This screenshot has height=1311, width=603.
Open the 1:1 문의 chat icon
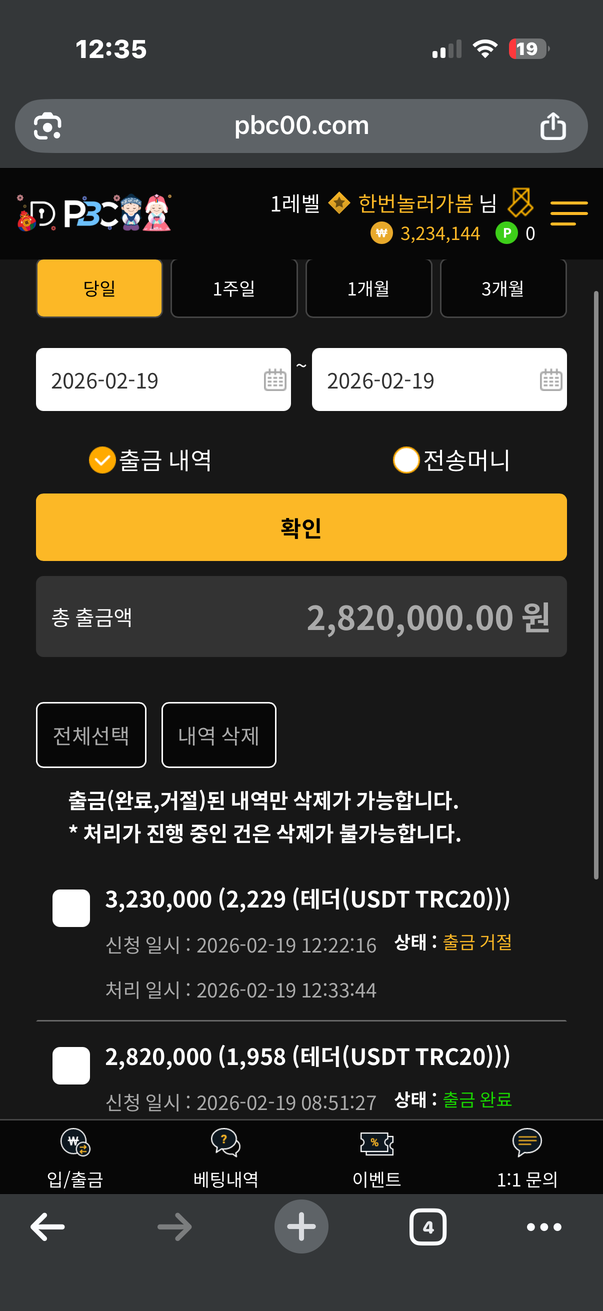click(527, 1144)
